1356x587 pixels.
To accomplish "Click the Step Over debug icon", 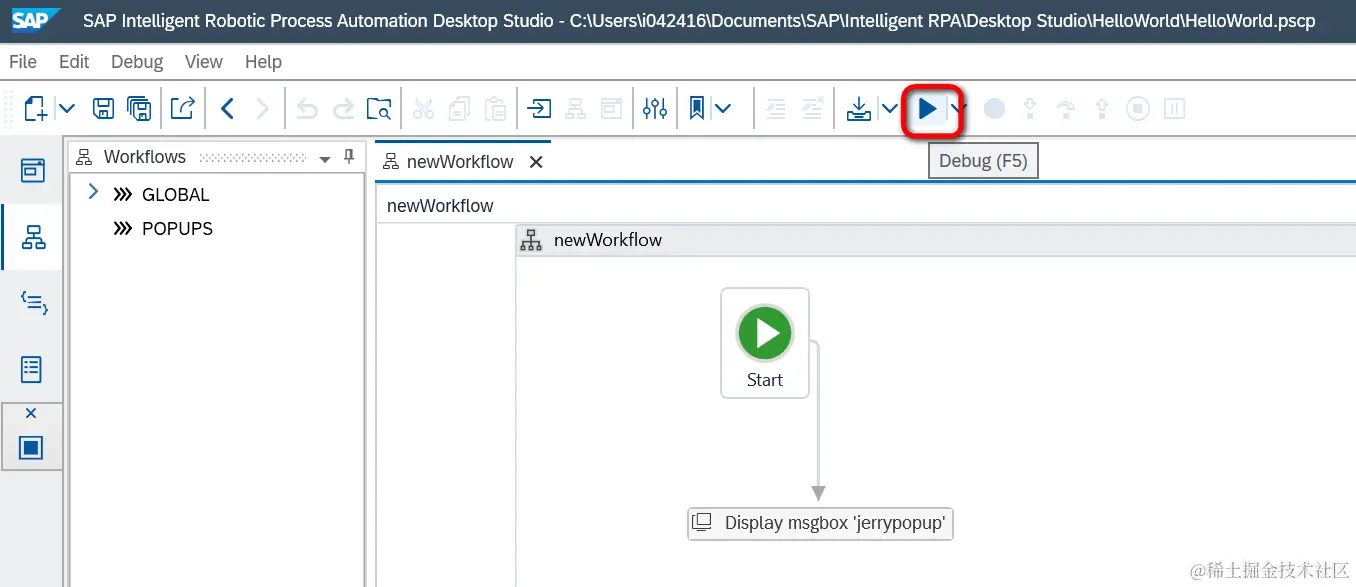I will [1066, 108].
